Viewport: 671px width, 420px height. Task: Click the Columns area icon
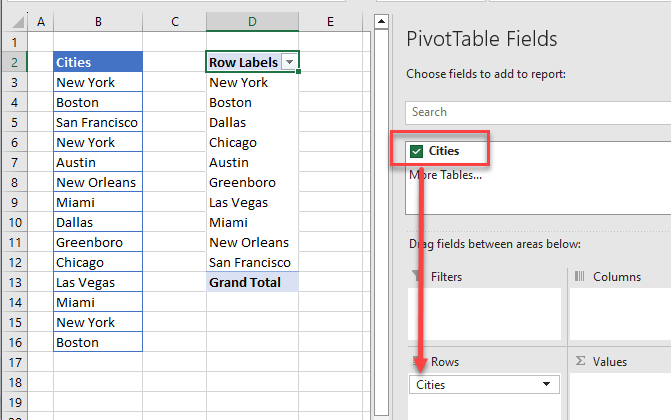point(578,277)
